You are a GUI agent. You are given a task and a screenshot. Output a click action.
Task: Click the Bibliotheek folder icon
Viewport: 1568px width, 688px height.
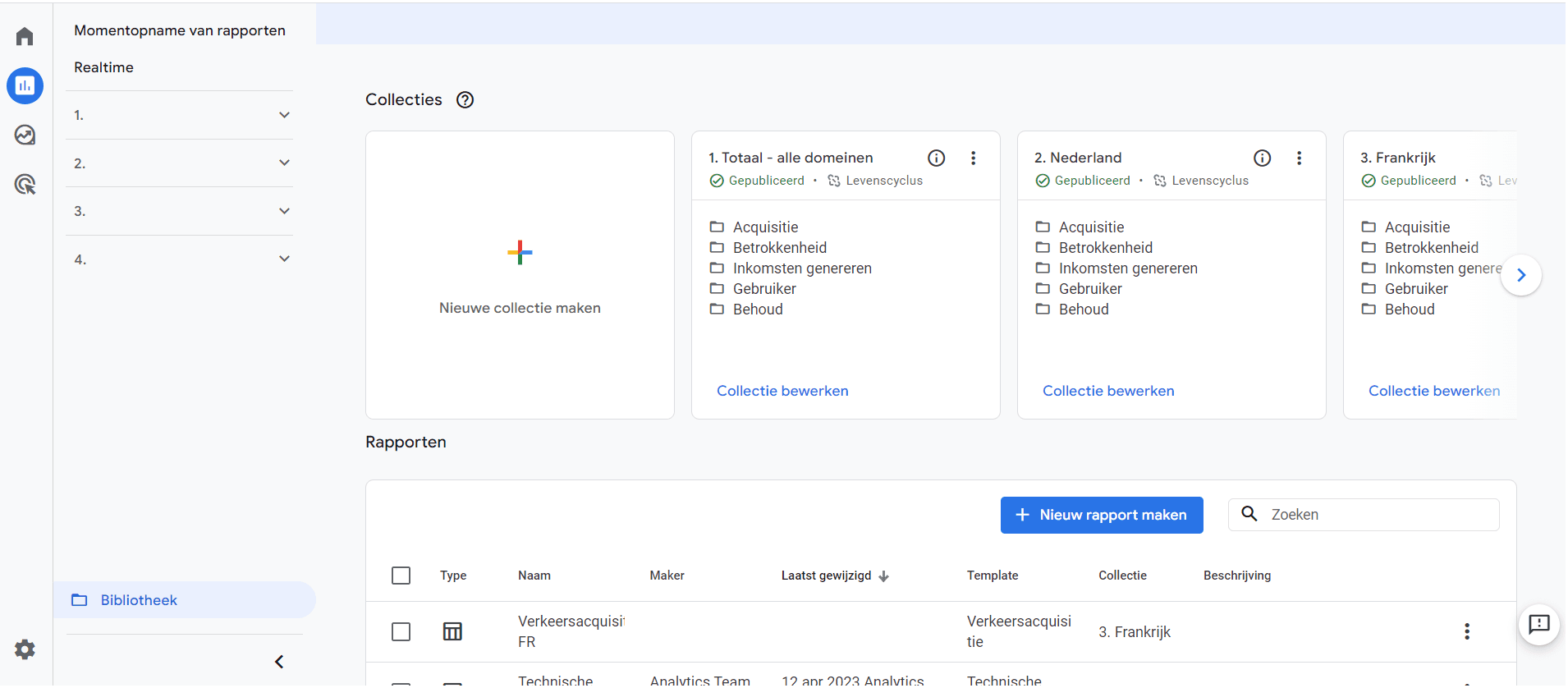coord(80,600)
